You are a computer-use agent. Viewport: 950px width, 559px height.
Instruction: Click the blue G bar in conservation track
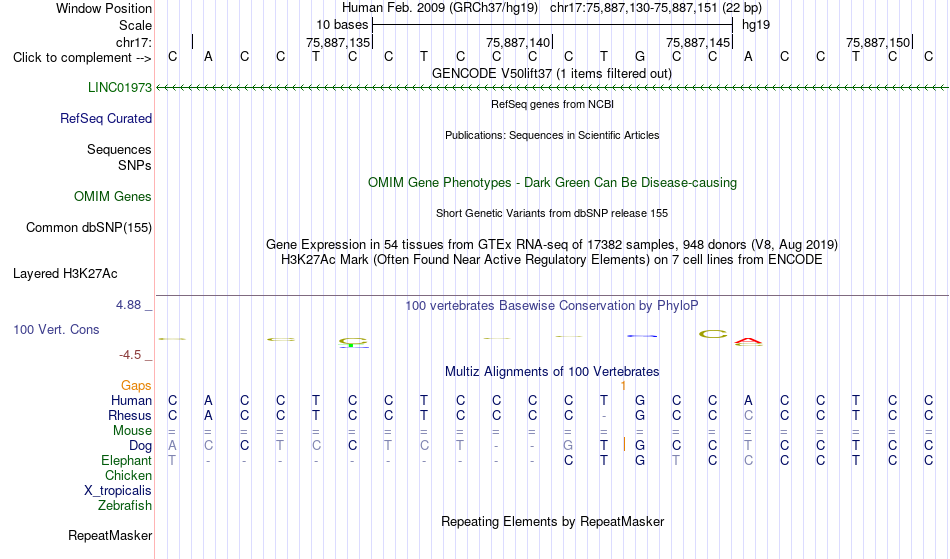coord(642,336)
